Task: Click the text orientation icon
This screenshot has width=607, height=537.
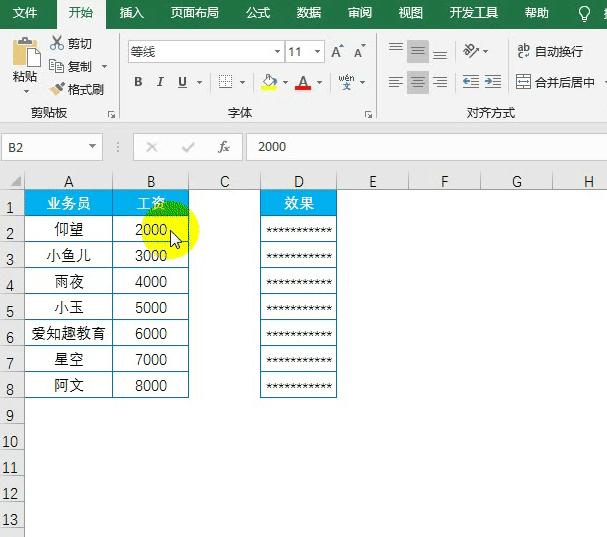Action: (x=471, y=51)
